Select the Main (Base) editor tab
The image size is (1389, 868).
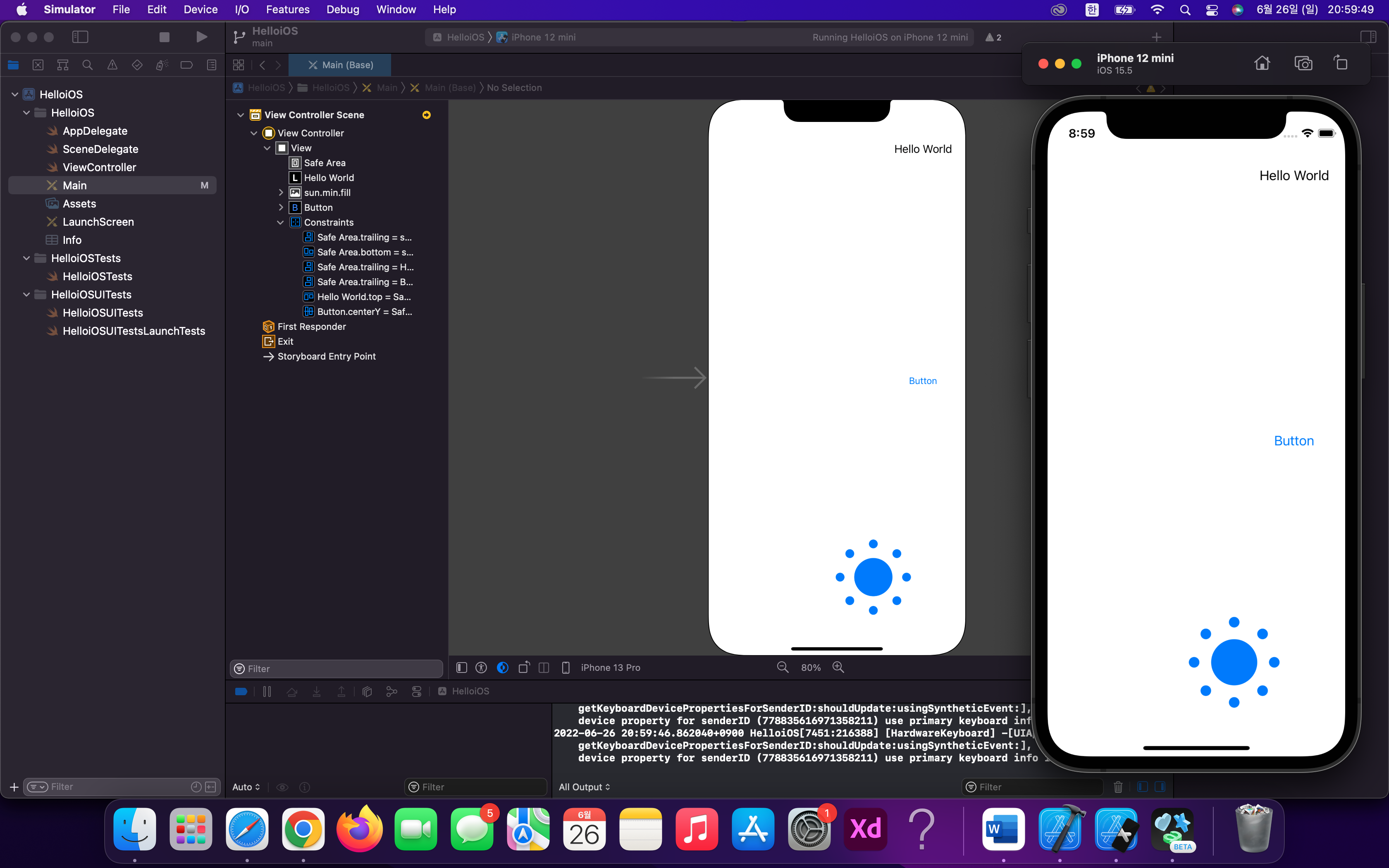click(340, 65)
